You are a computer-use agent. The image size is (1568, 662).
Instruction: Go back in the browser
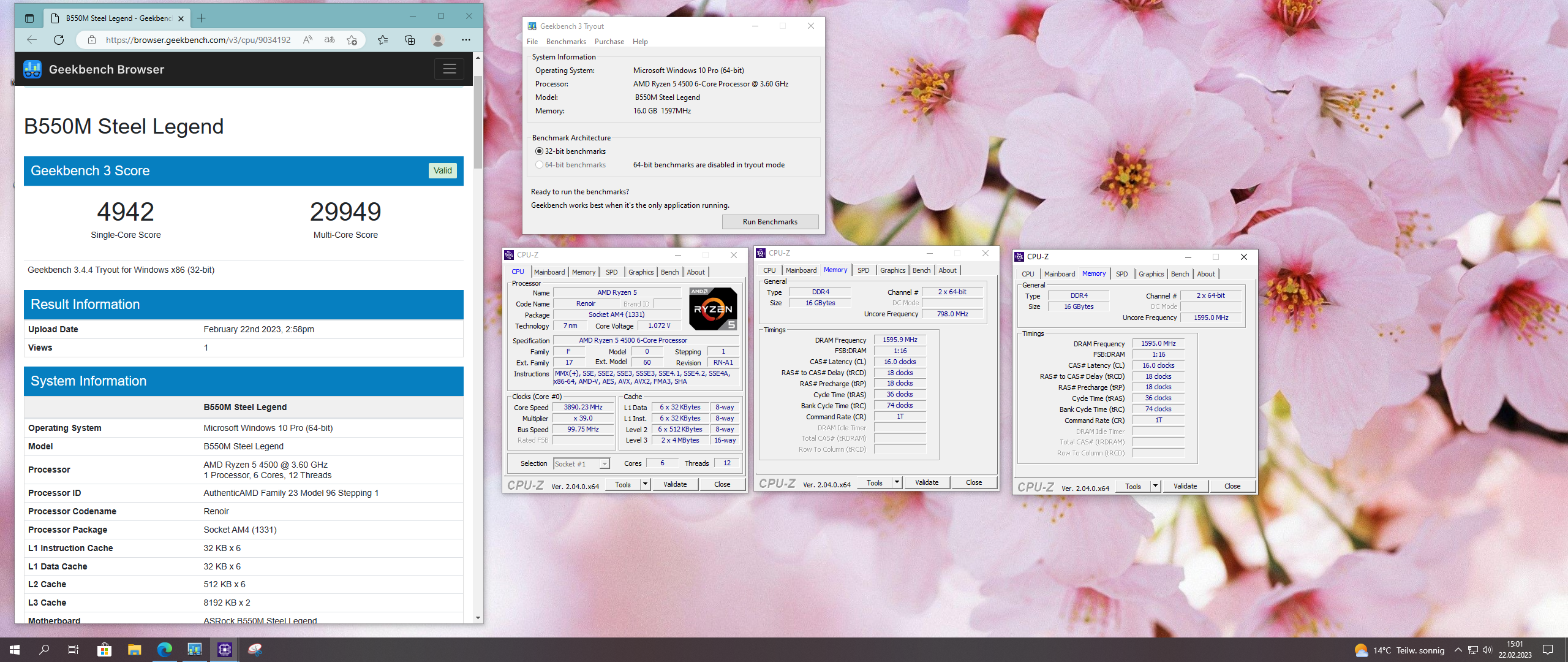pos(32,40)
